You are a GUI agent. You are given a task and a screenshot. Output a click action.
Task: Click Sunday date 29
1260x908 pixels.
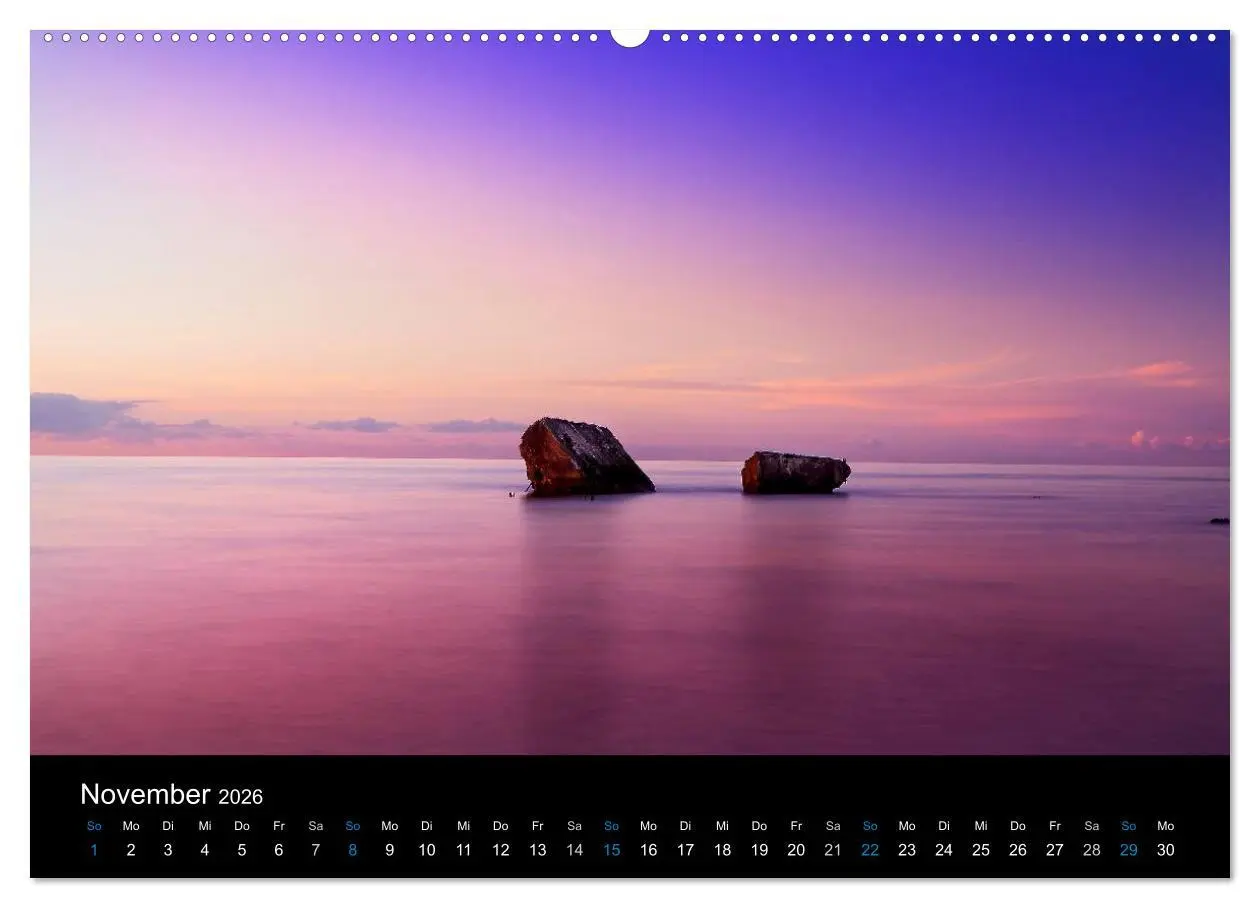(x=1128, y=849)
